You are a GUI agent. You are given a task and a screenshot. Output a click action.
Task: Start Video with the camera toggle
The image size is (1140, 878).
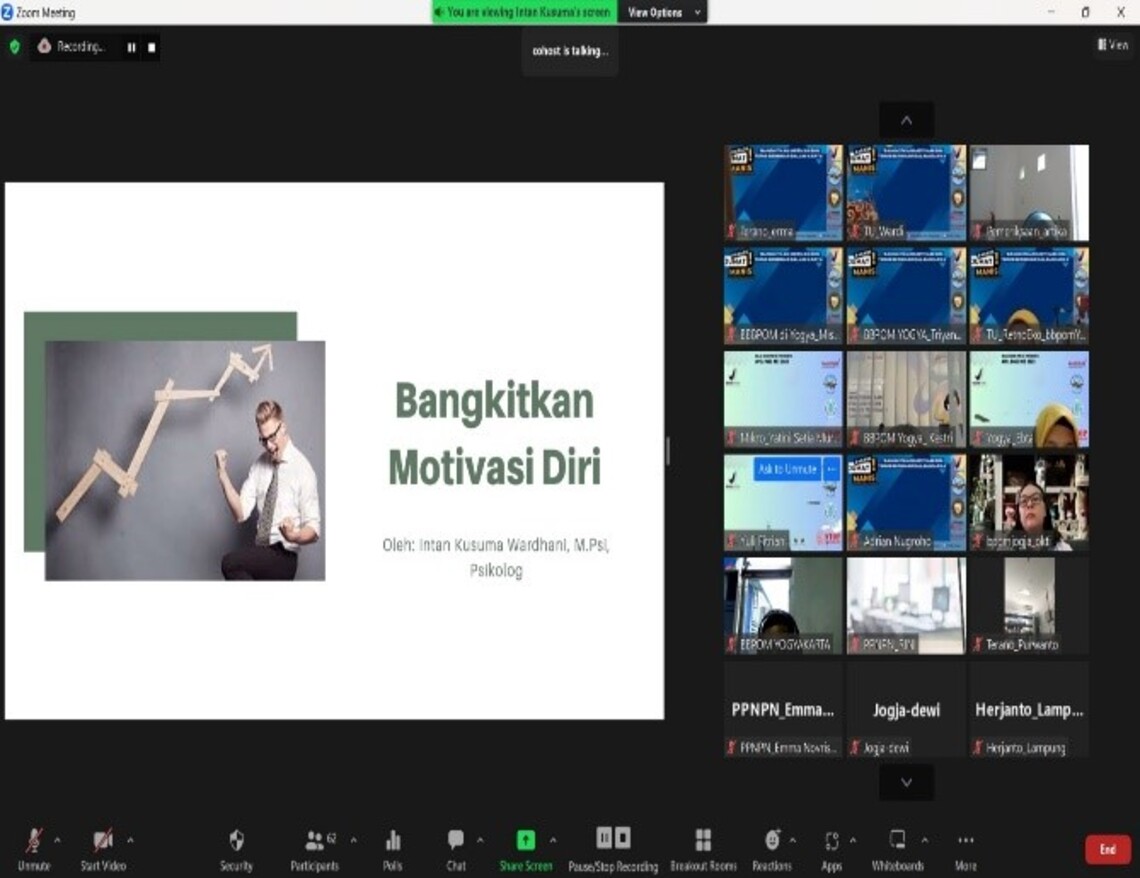[x=103, y=841]
